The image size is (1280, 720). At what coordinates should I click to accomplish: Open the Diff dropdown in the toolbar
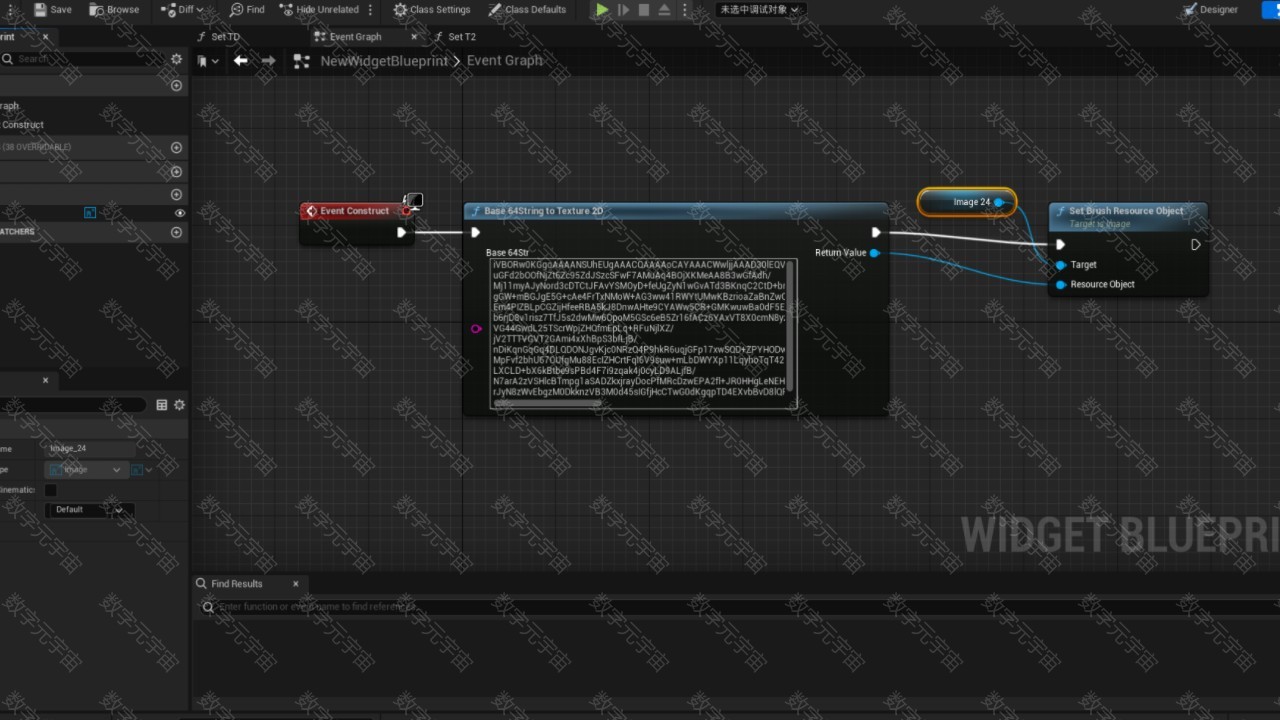point(182,9)
